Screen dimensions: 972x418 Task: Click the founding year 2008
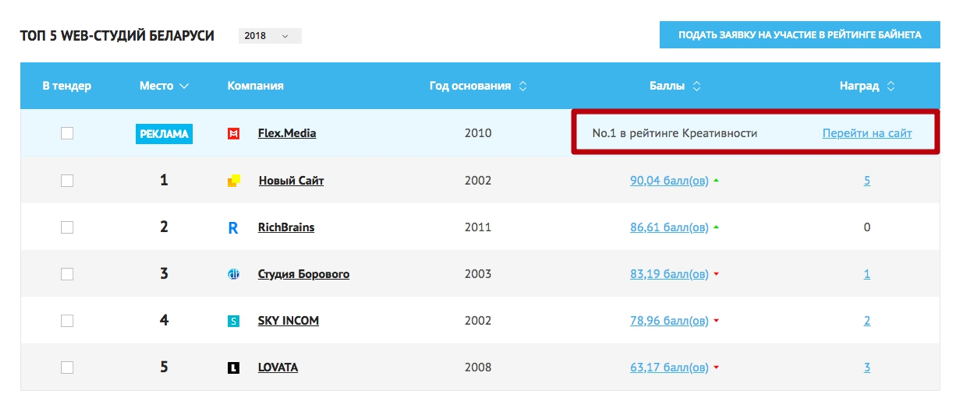pyautogui.click(x=478, y=368)
